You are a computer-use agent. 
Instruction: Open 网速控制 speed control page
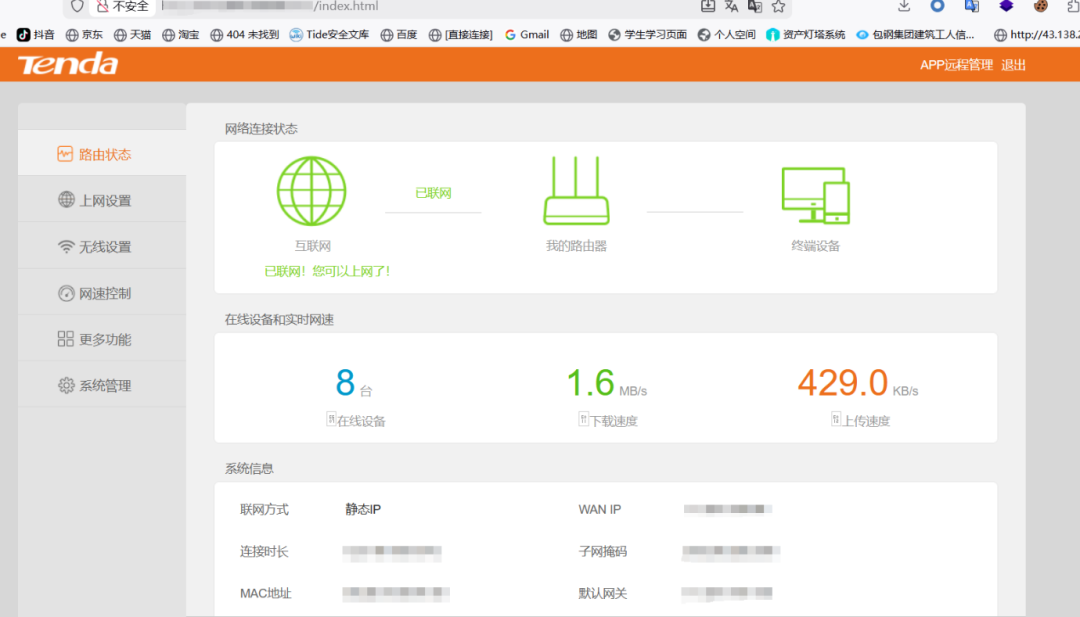click(x=102, y=293)
